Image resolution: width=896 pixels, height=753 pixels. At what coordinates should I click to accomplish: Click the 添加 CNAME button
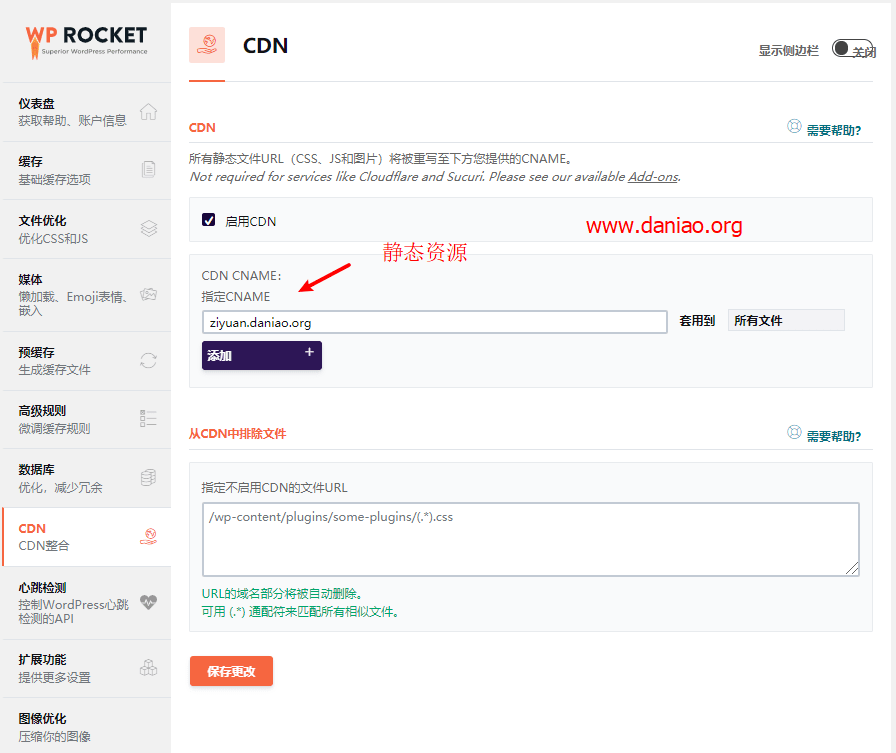click(262, 355)
